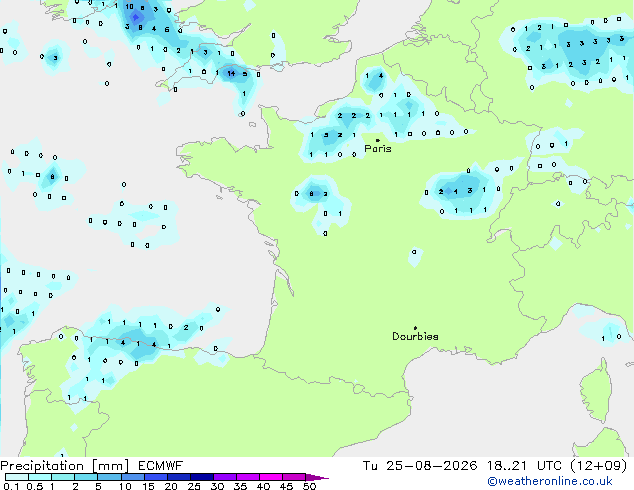Click the (12+09) forecast run label
634x490 pixels.
coord(598,466)
